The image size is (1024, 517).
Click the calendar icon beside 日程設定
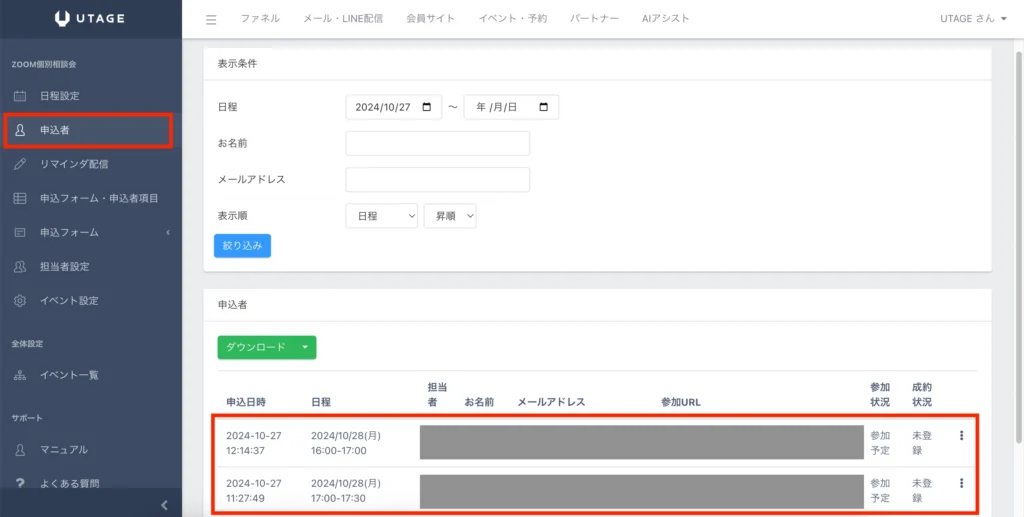(20, 96)
